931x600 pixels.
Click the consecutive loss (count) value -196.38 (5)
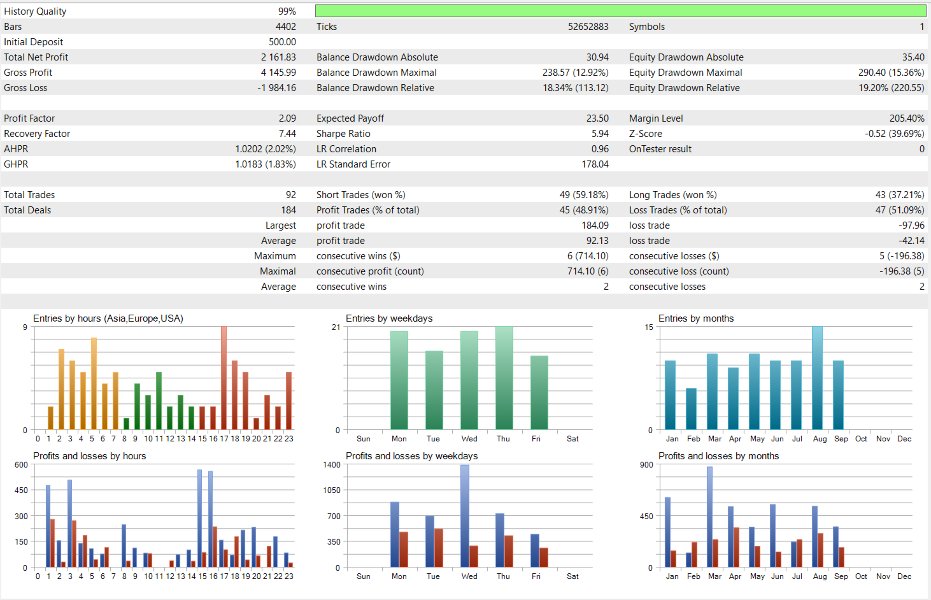pos(902,271)
